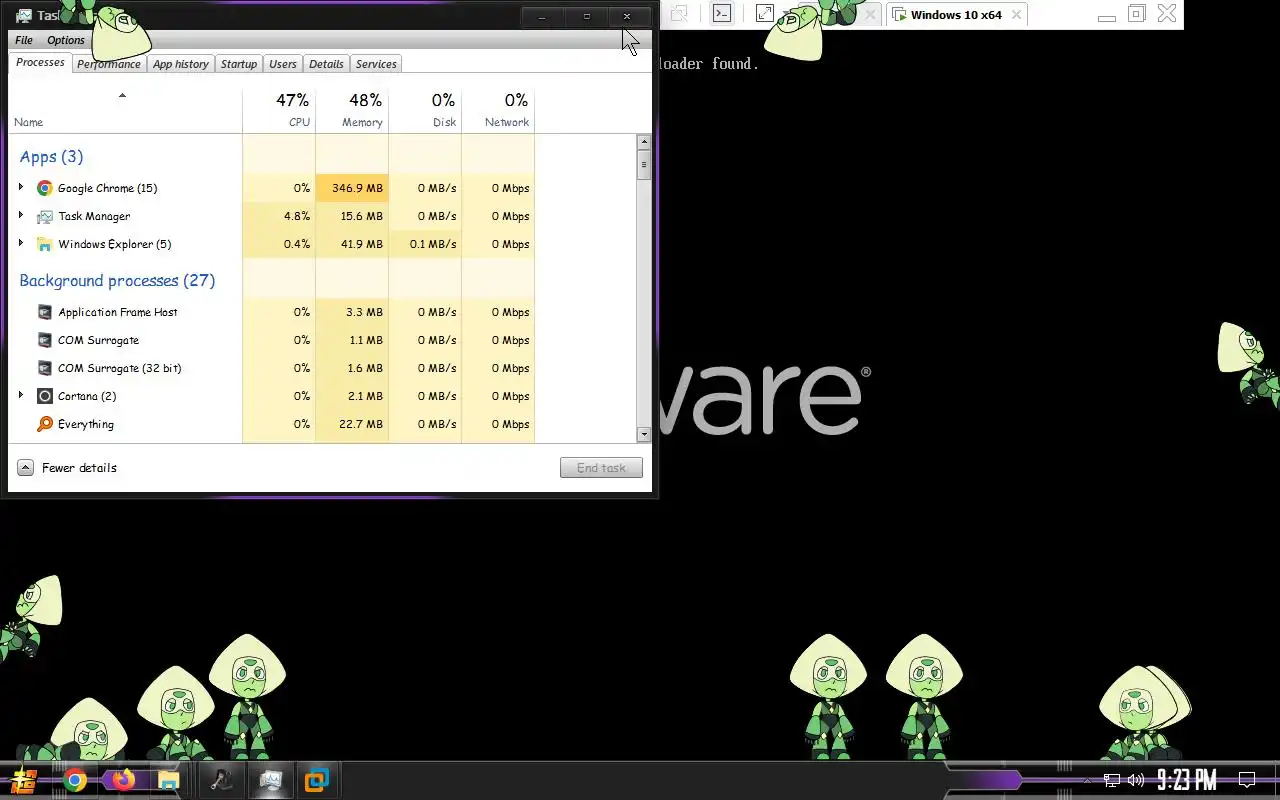Click the 9:23 PM taskbar clock
This screenshot has width=1280, height=800.
tap(1187, 780)
